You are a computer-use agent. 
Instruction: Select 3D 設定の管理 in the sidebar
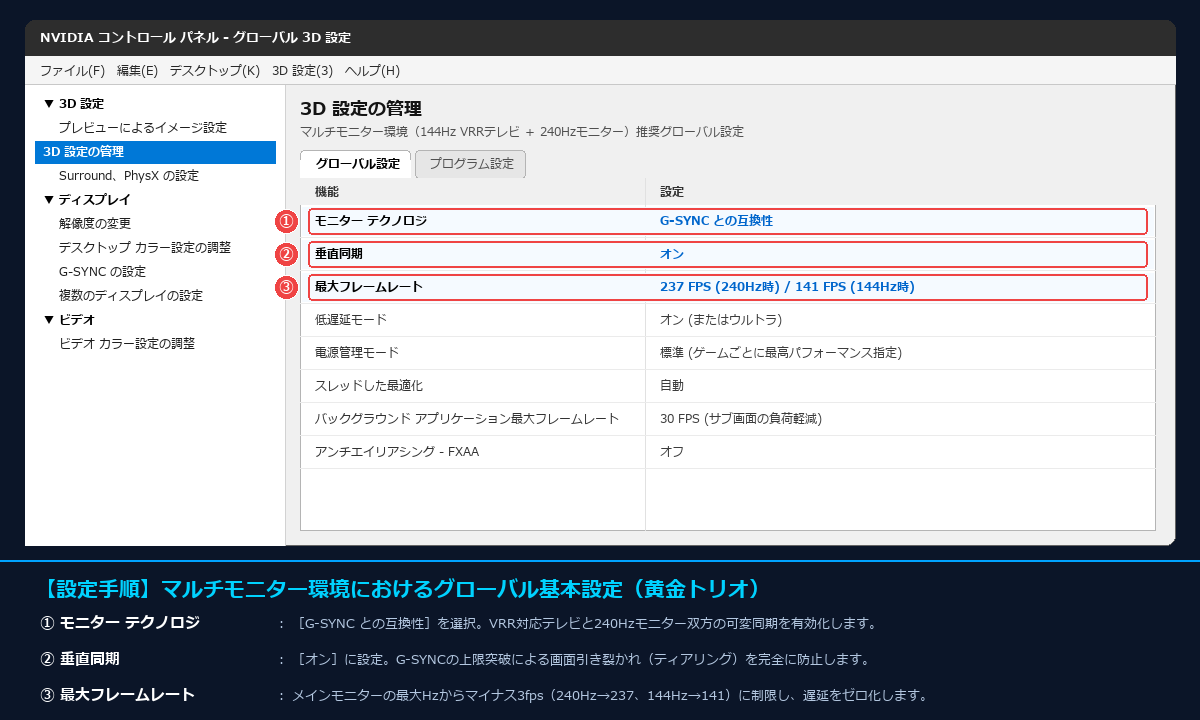[155, 152]
